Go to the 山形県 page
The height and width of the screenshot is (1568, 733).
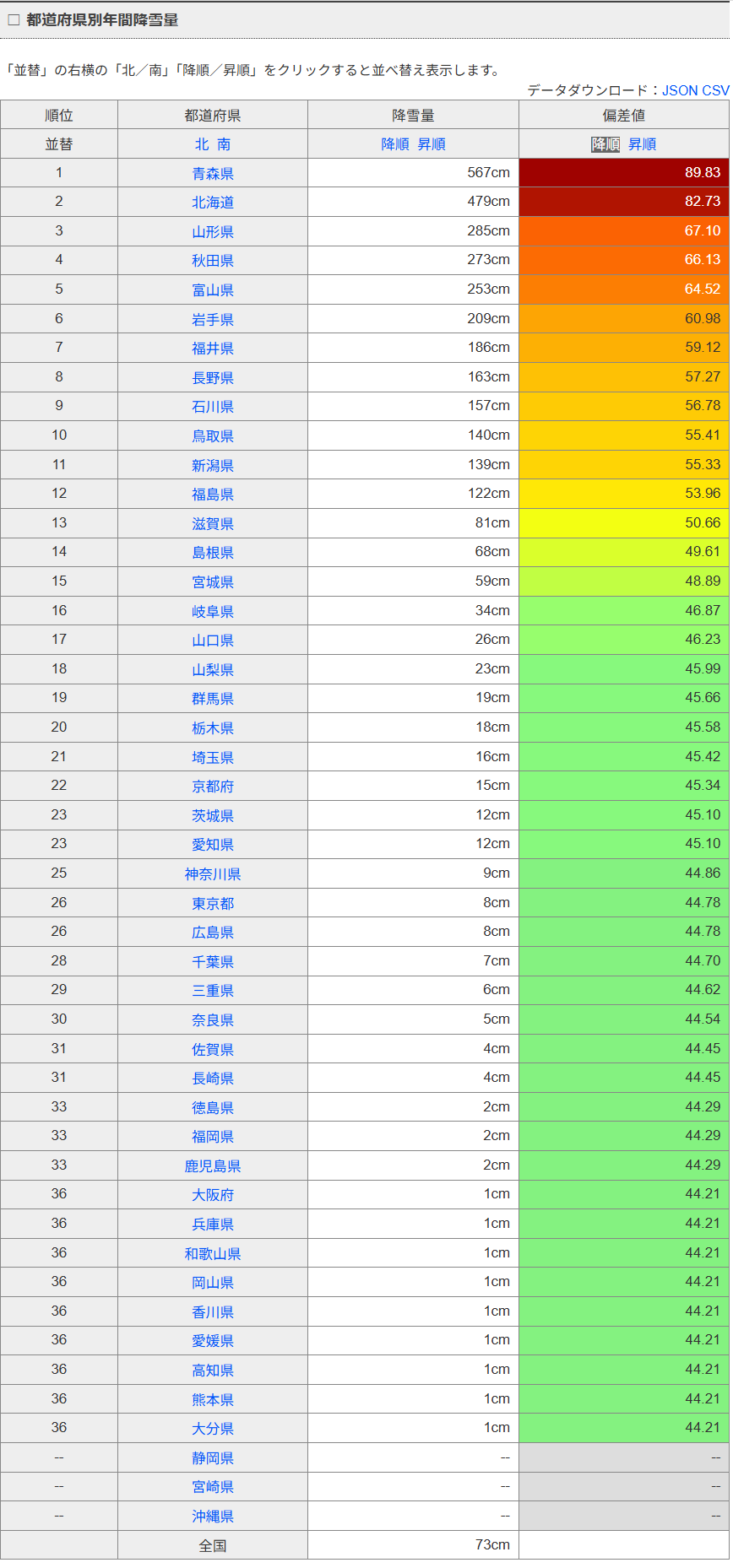[213, 232]
